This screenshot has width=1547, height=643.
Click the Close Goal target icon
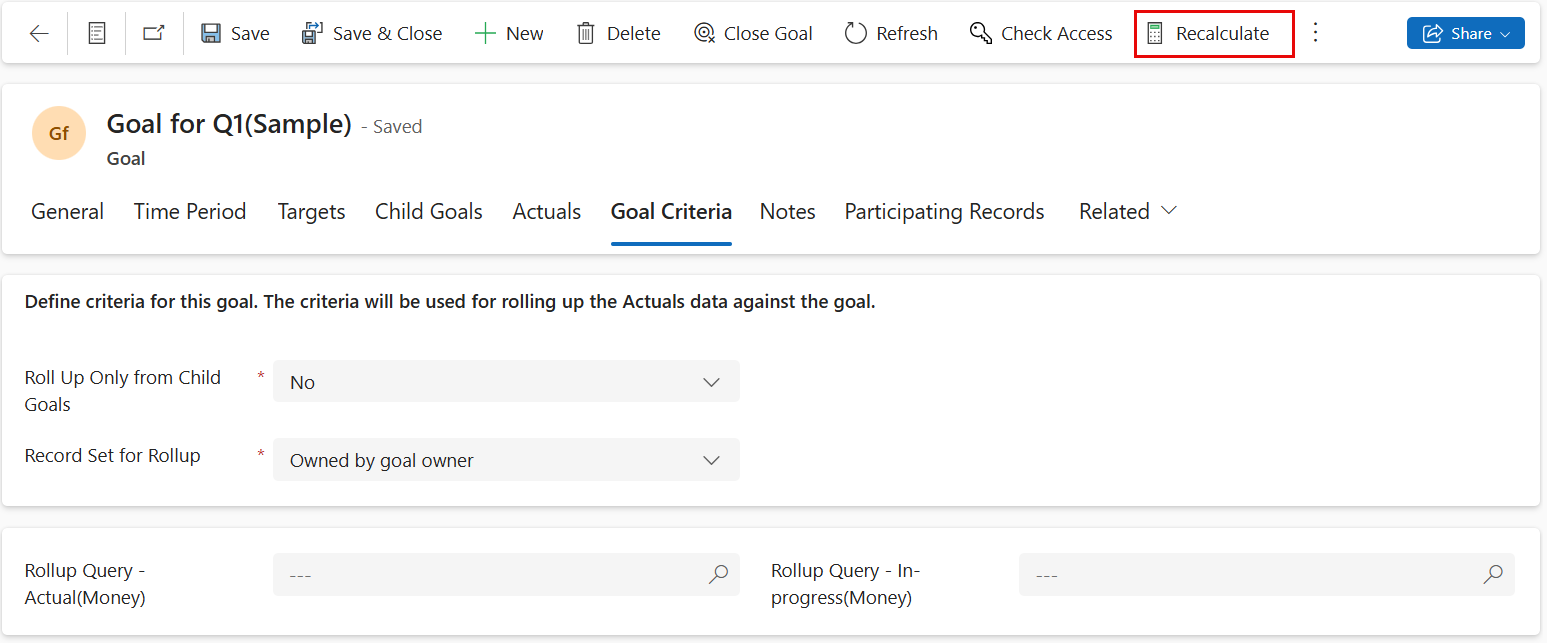tap(704, 34)
